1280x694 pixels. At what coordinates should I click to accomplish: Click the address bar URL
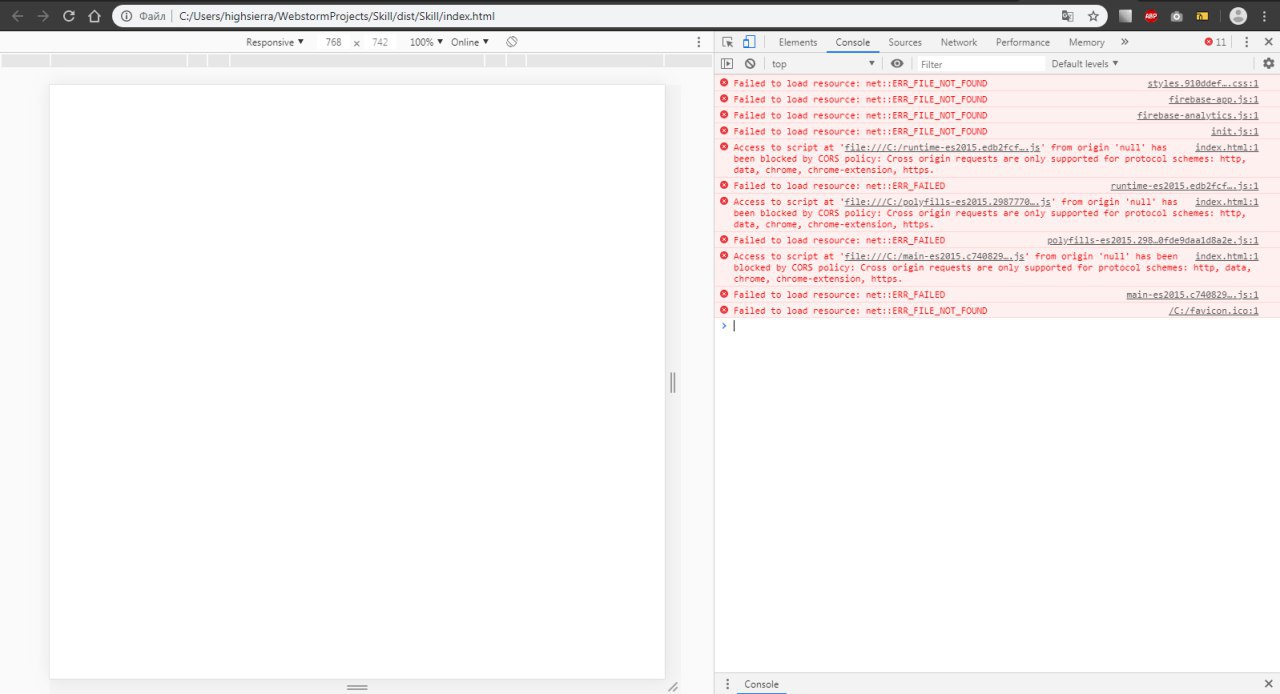336,16
